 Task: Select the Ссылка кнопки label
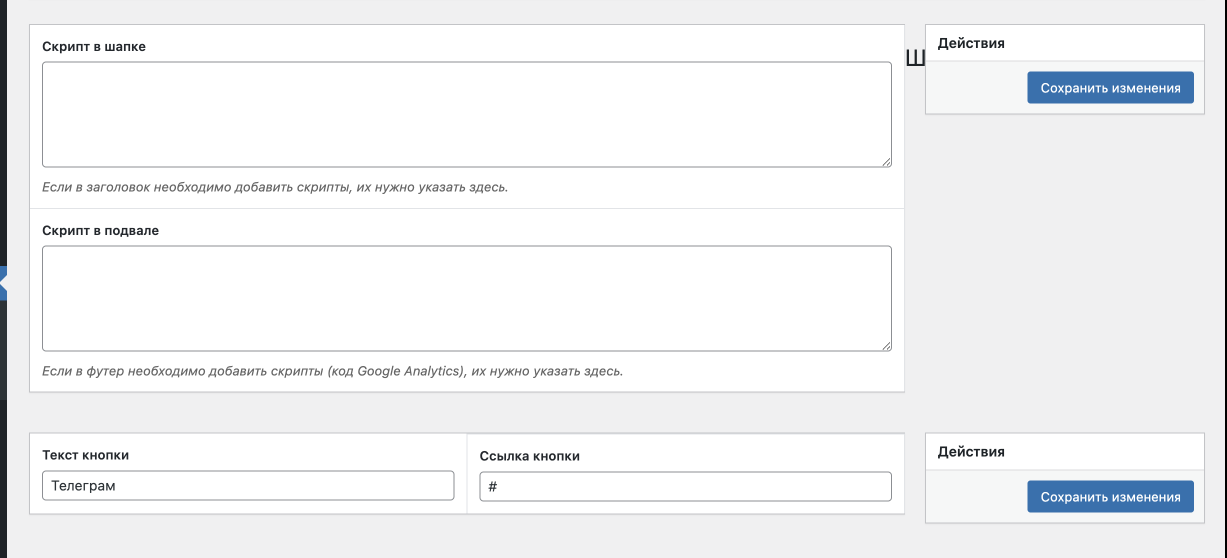[x=529, y=456]
